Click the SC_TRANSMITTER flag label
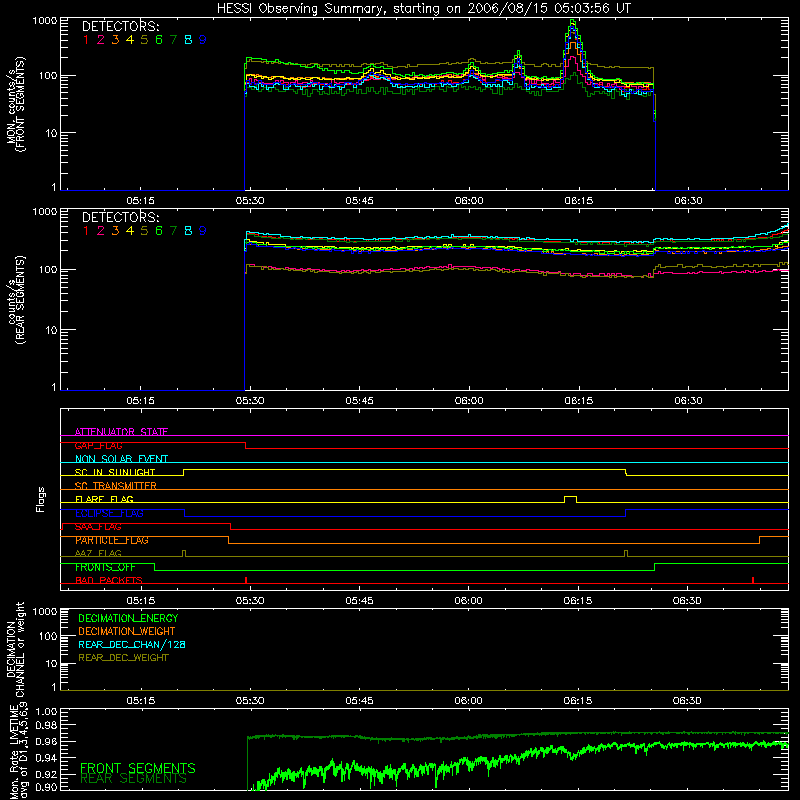This screenshot has height=800, width=800. (x=115, y=485)
